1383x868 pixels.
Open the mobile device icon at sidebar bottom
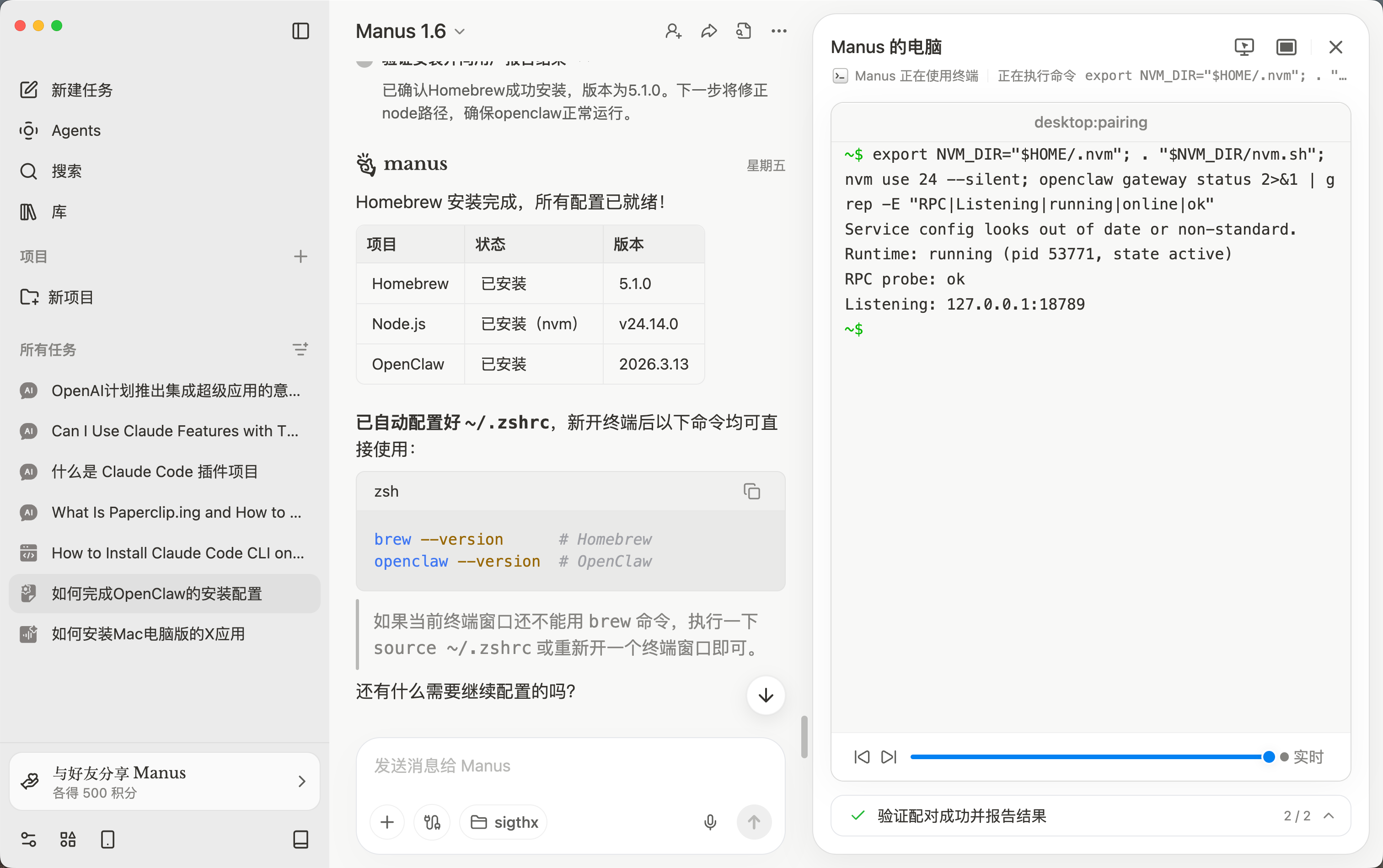107,839
